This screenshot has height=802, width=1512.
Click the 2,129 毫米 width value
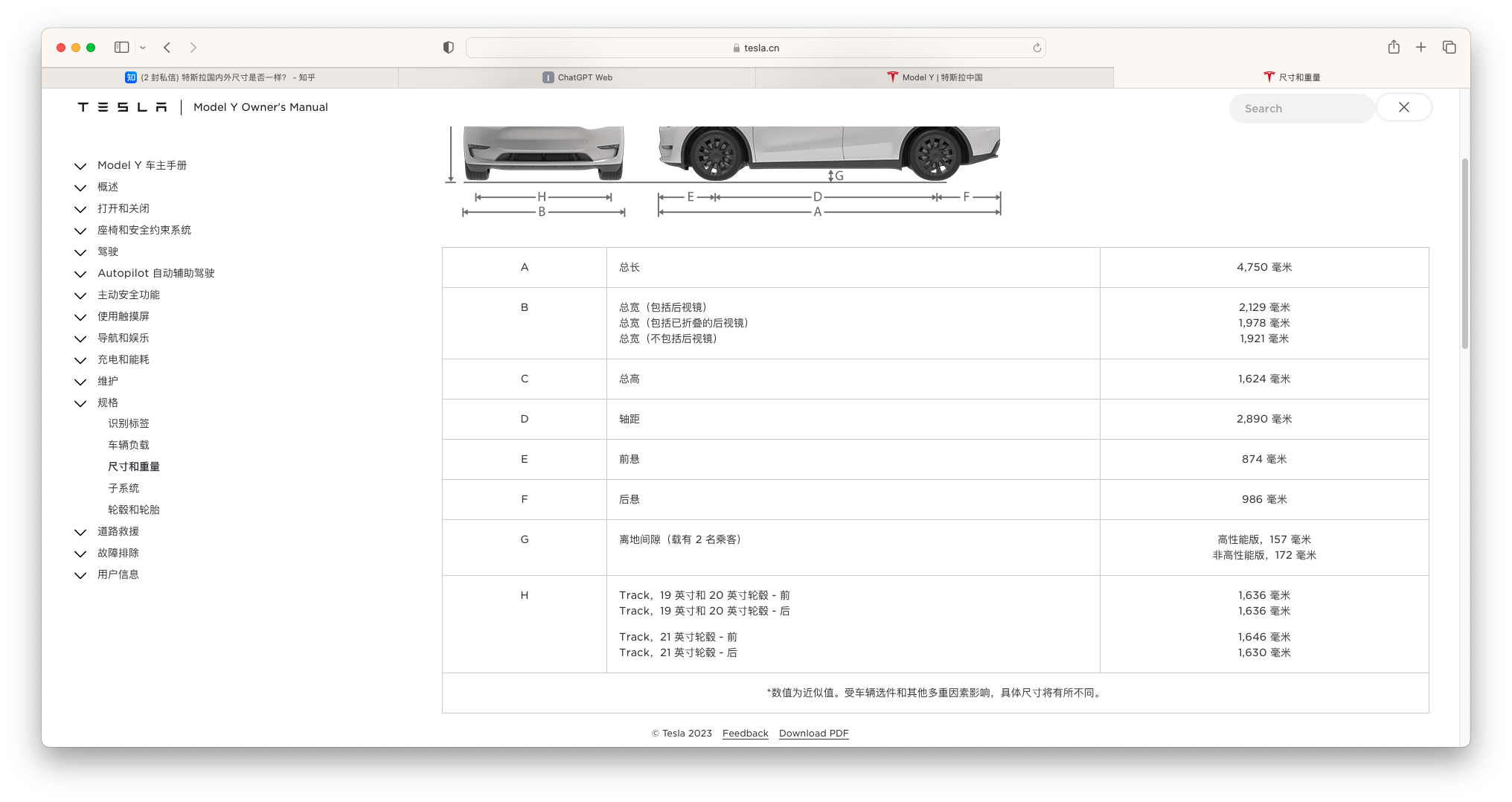click(1264, 307)
